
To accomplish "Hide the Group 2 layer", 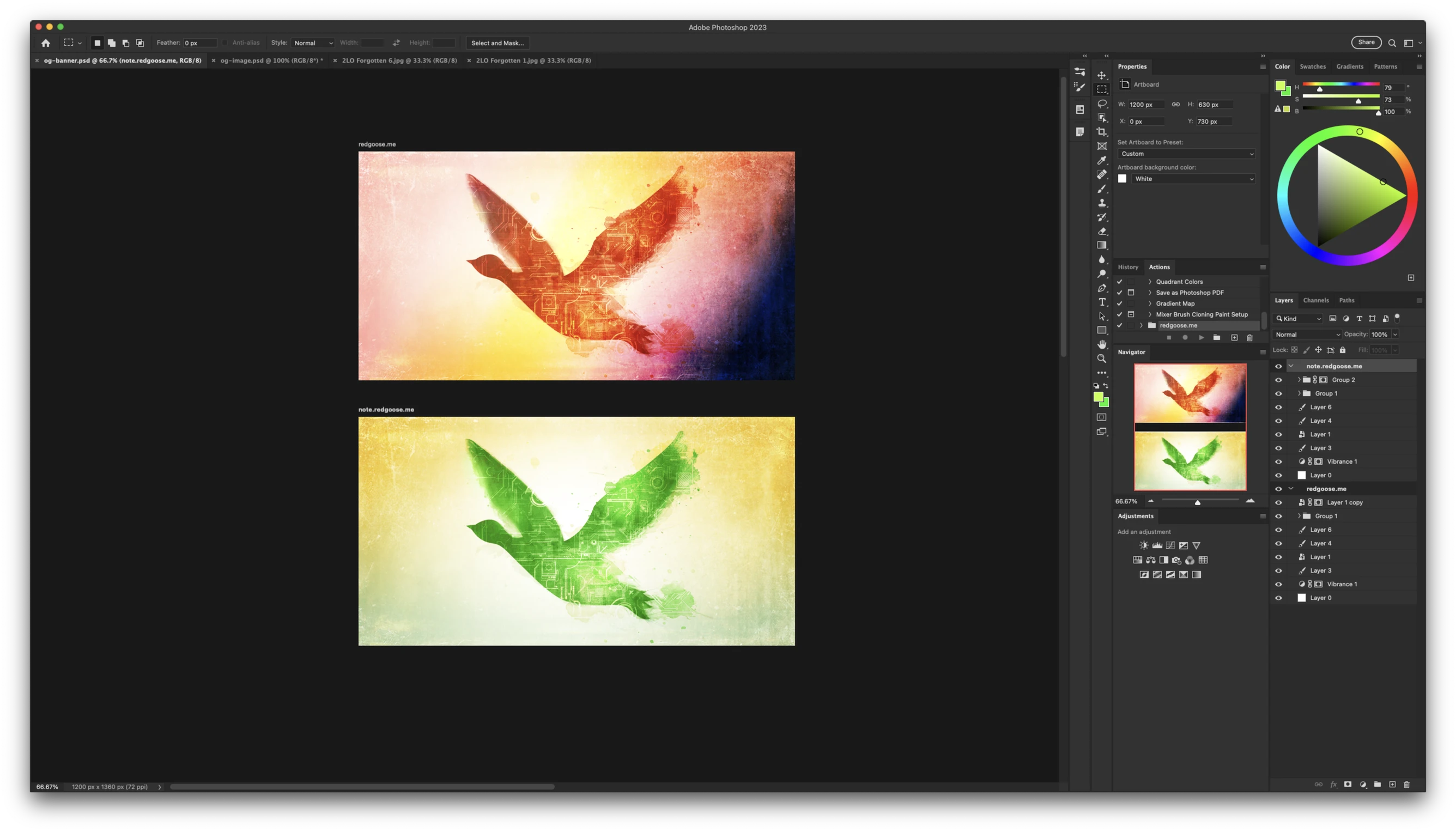I will click(x=1278, y=380).
